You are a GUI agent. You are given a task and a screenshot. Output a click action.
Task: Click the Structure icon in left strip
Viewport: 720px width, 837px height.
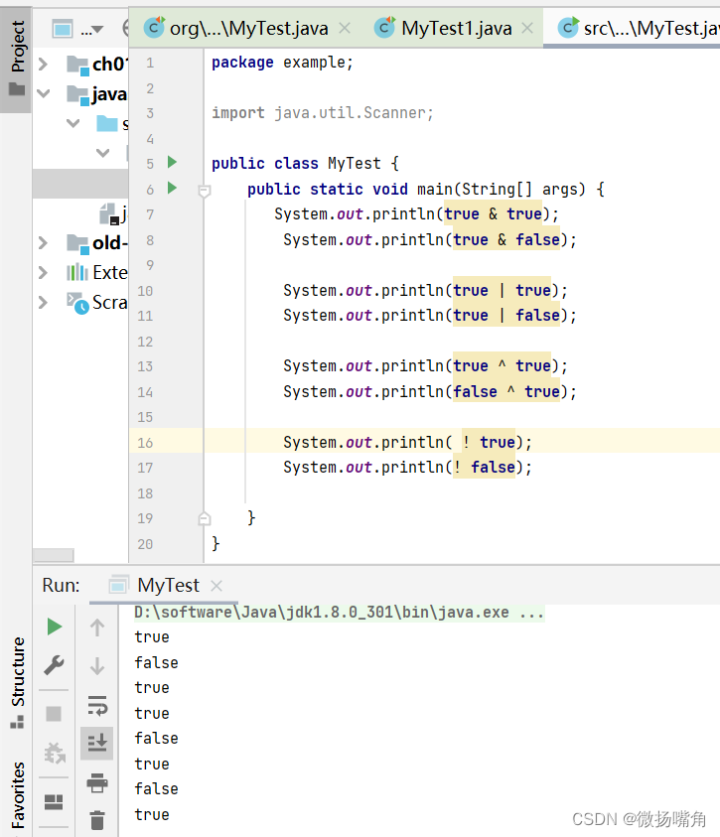(17, 722)
